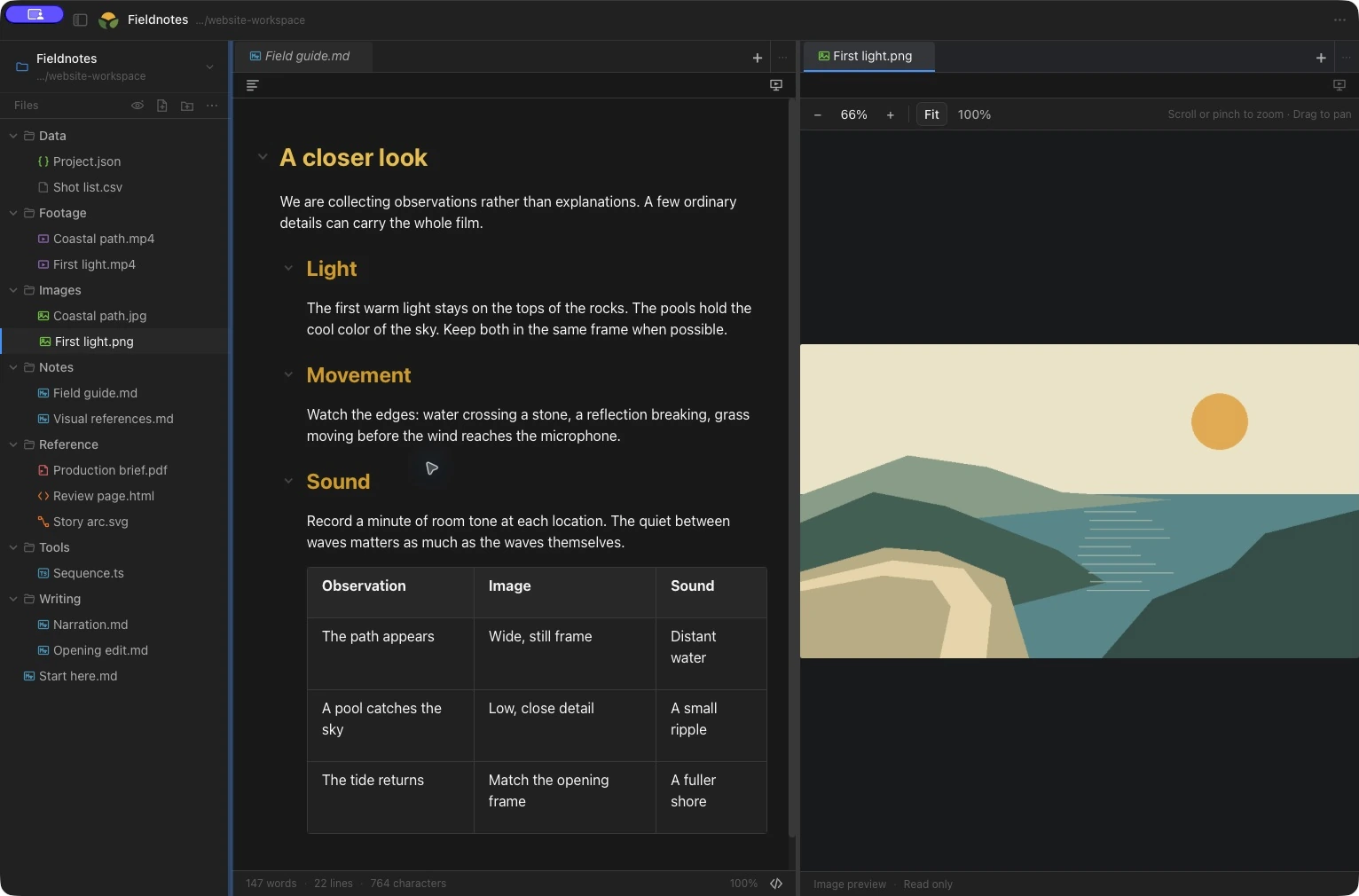Screen dimensions: 1359x896
Task: Open Start here.md file
Action: coord(78,676)
